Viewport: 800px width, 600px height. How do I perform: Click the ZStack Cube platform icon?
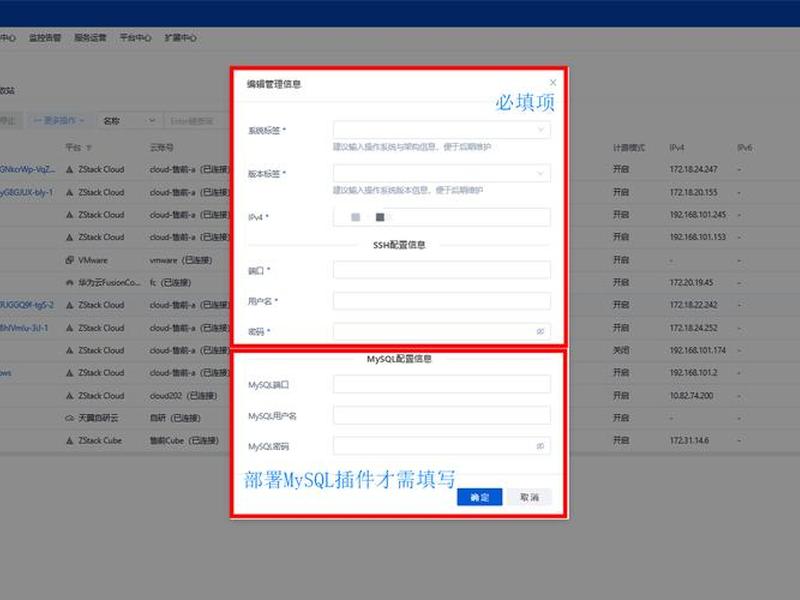pos(70,440)
